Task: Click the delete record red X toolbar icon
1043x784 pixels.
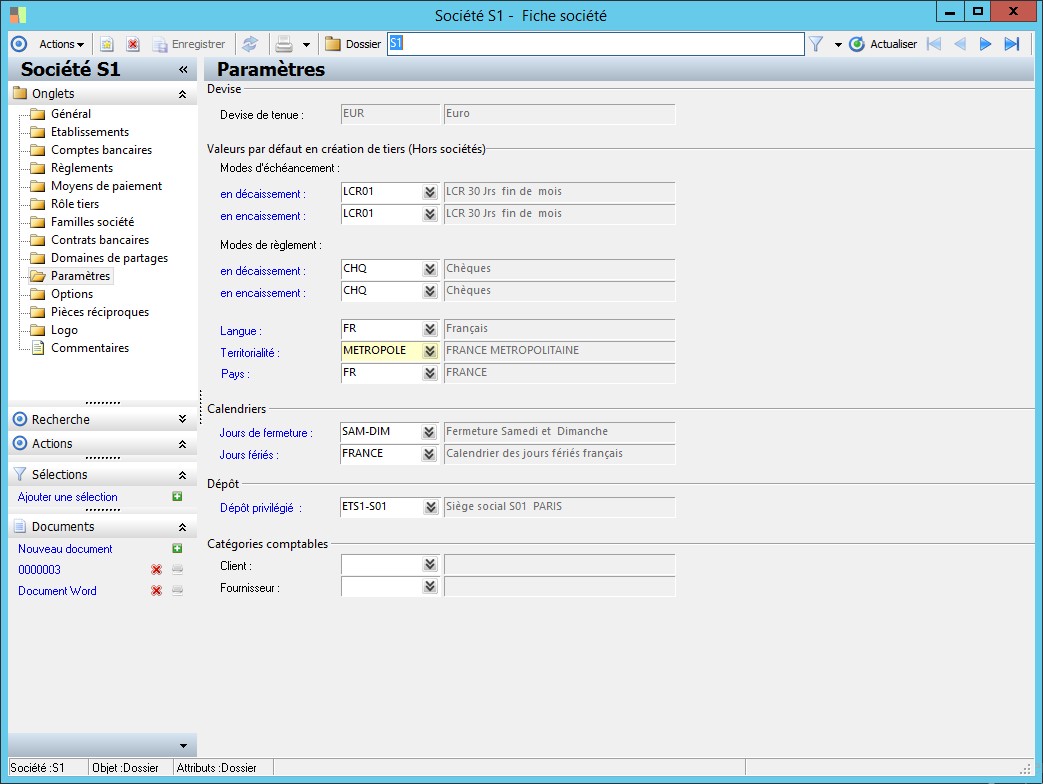Action: (133, 44)
